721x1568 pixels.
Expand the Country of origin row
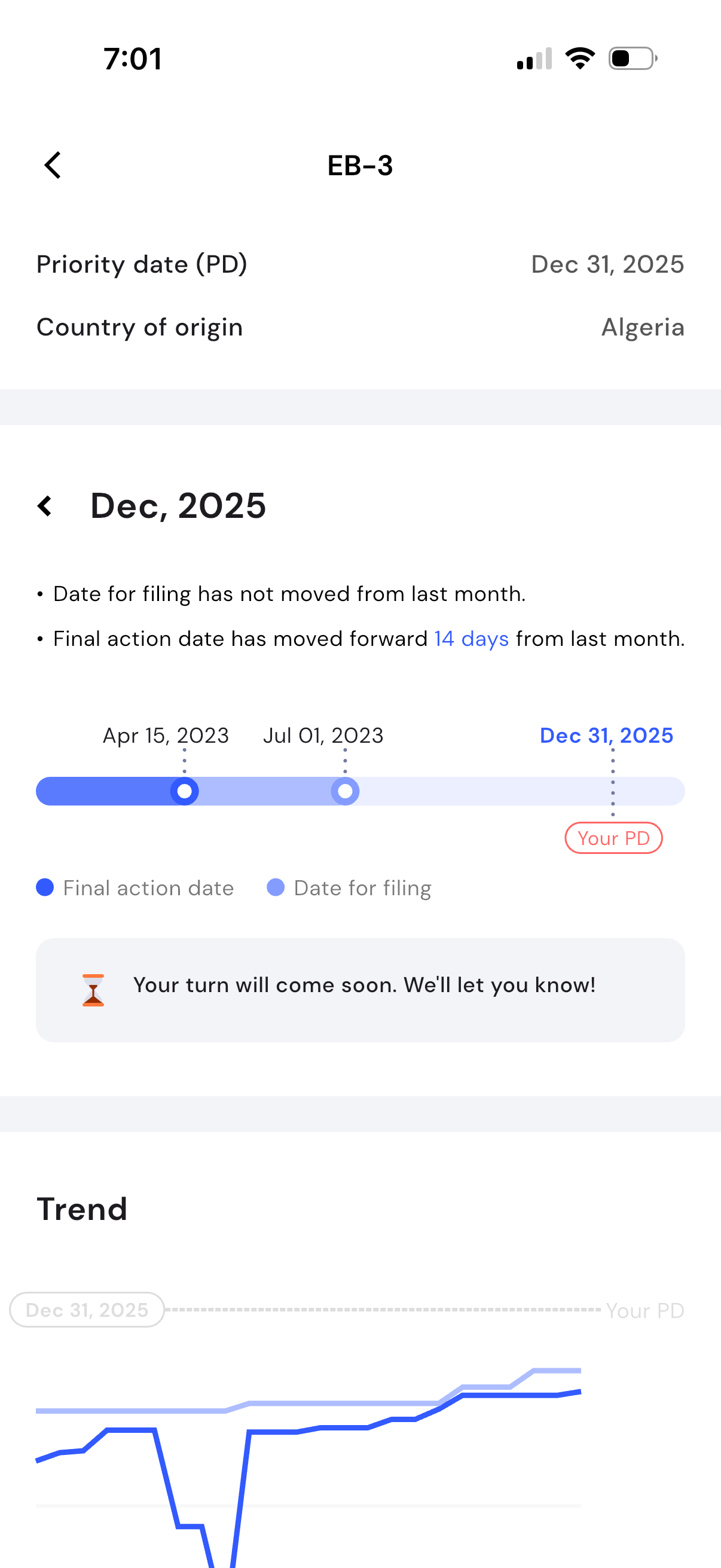coord(360,327)
